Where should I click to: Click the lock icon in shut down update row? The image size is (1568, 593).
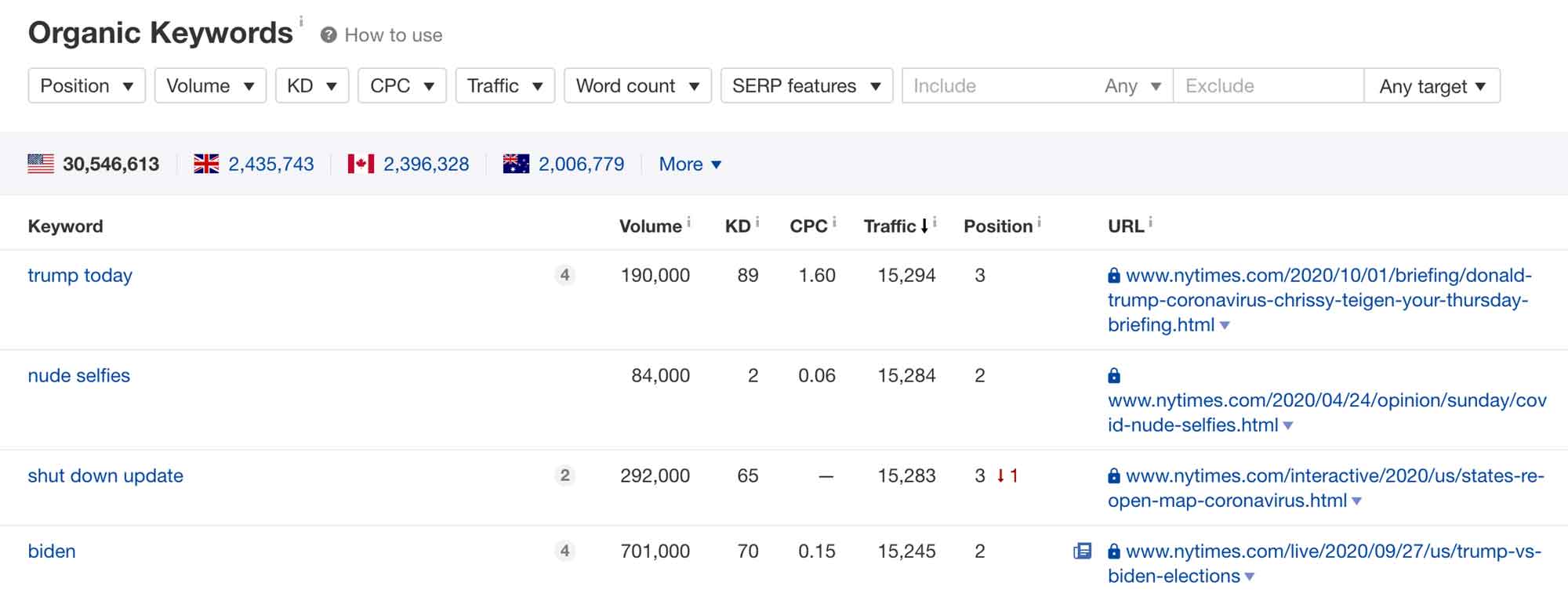click(x=1114, y=476)
